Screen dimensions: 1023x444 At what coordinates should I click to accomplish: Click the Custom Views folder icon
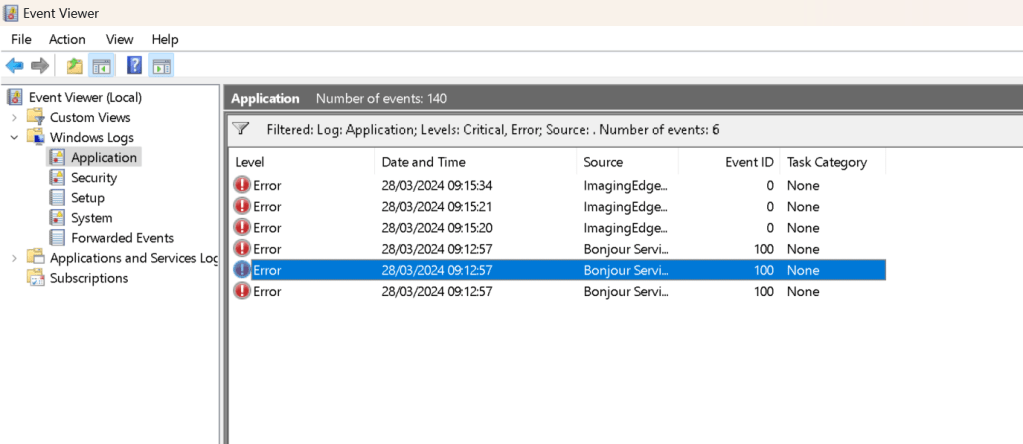click(x=35, y=117)
